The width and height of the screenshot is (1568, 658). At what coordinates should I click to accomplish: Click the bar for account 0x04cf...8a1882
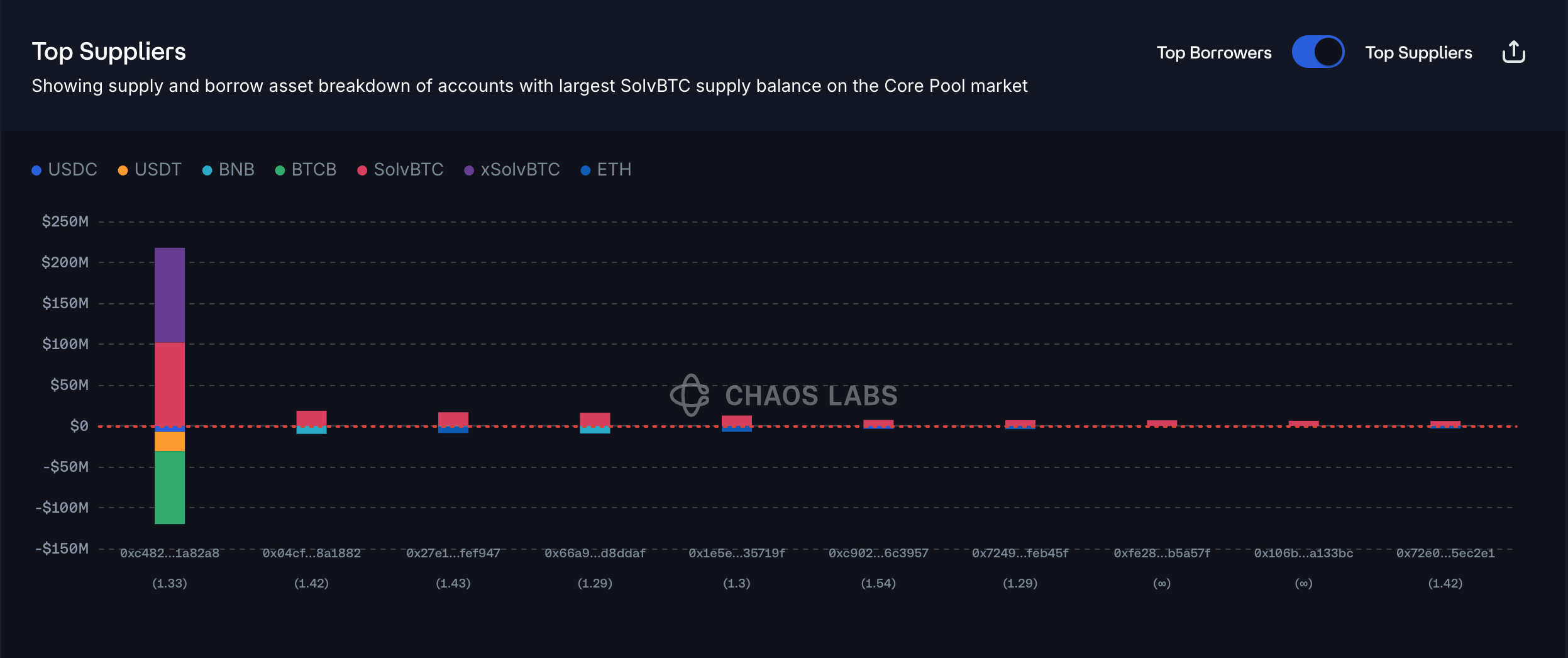point(311,419)
